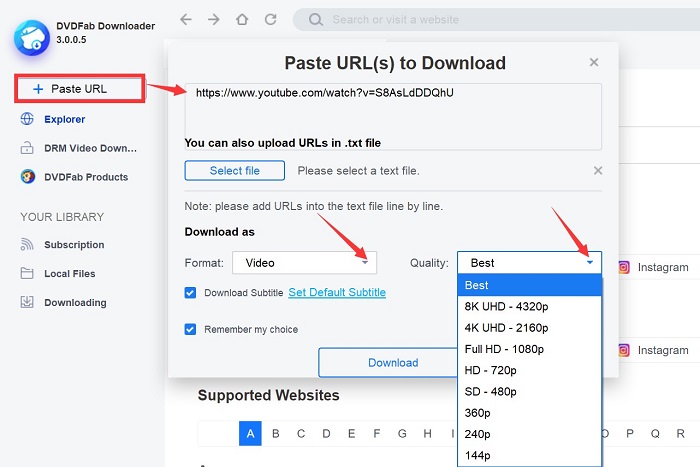
Task: Click the Please select a text file field
Action: point(358,171)
